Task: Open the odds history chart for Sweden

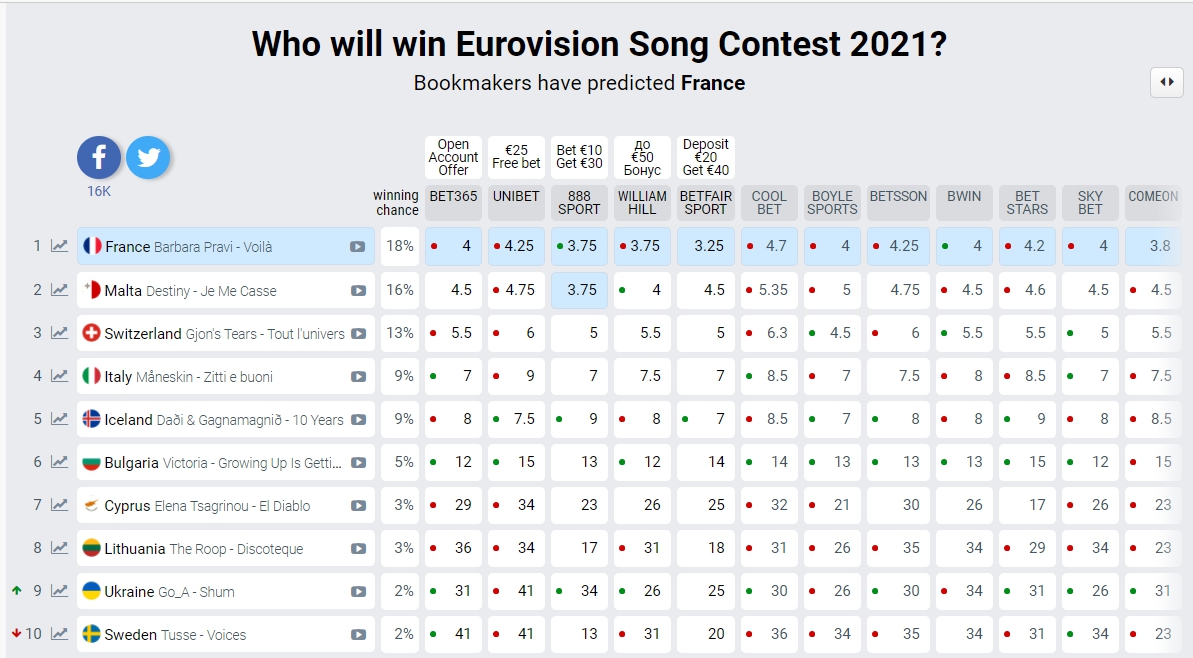Action: pos(60,634)
